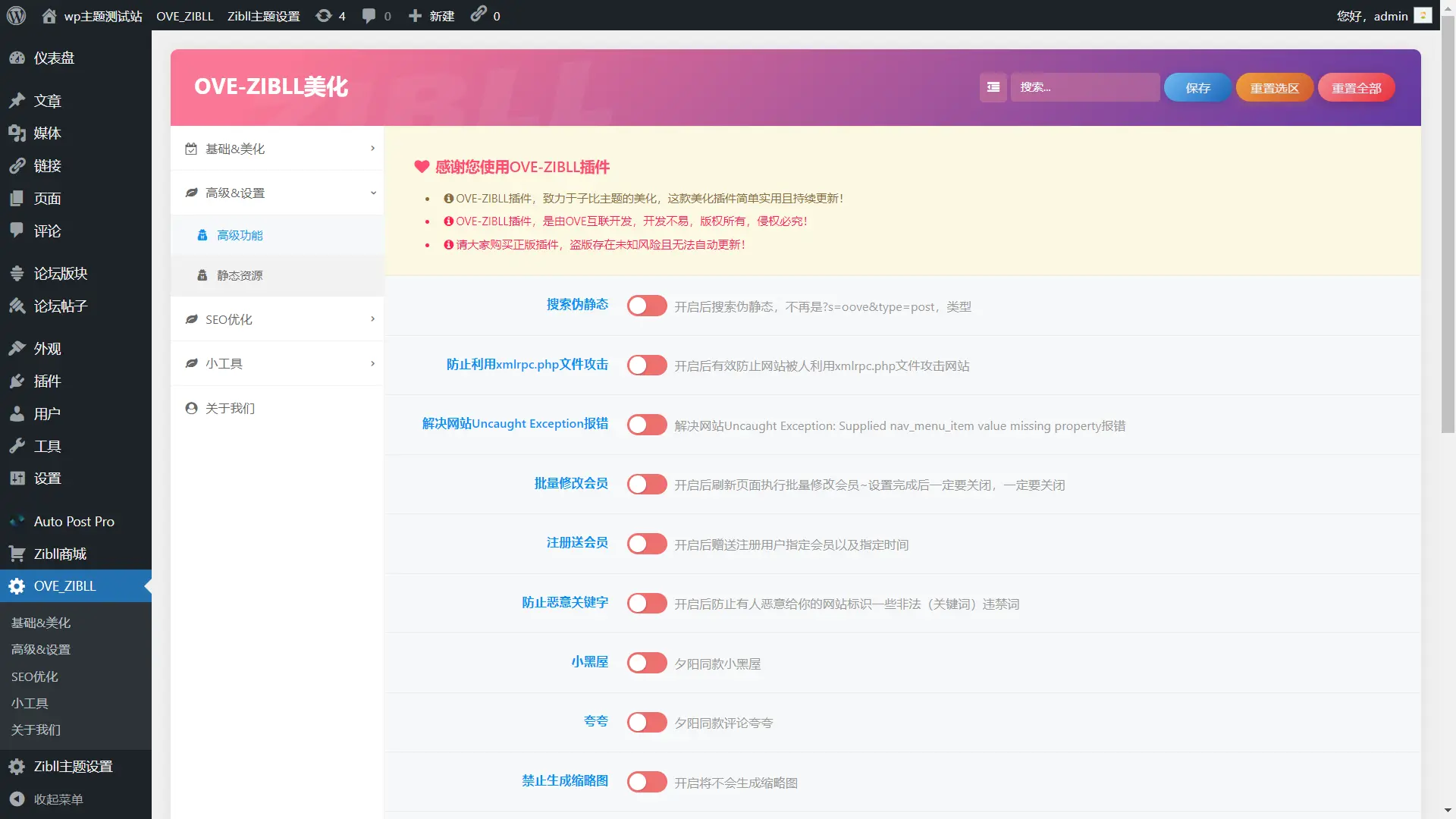Turn on 小黑屋 switch
Image resolution: width=1456 pixels, height=819 pixels.
pos(646,662)
